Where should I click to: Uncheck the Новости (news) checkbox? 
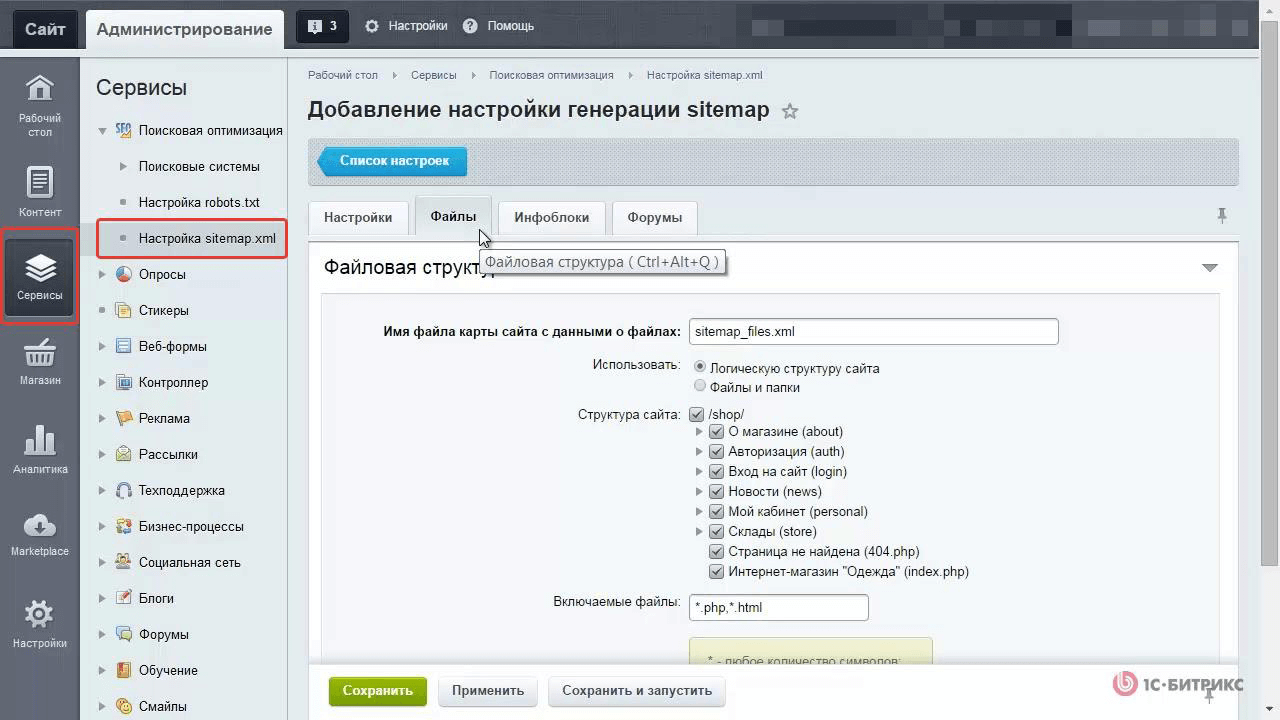coord(717,491)
